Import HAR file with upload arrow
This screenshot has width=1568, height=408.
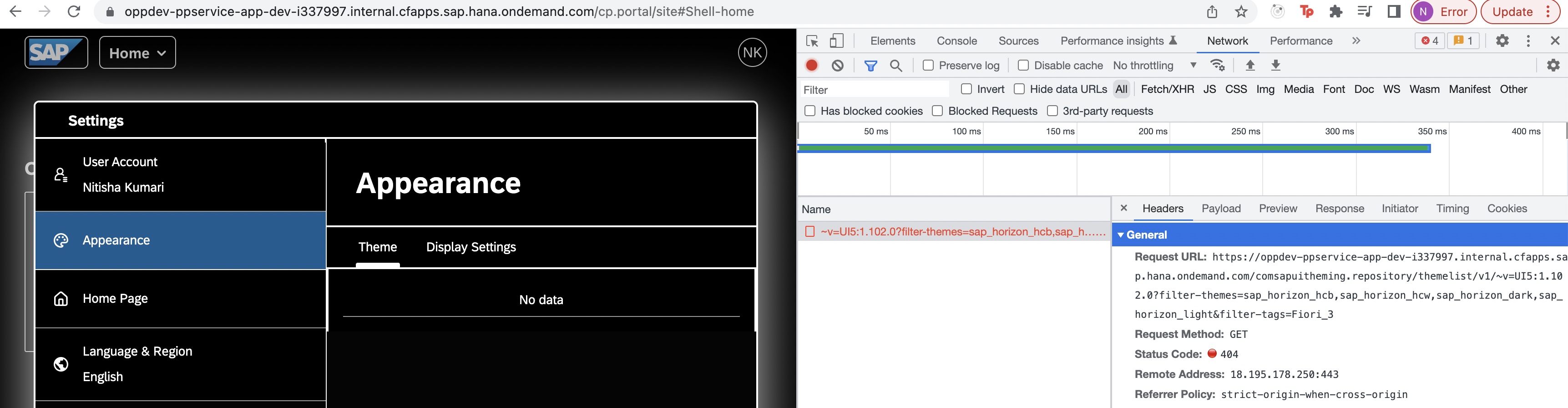1250,65
